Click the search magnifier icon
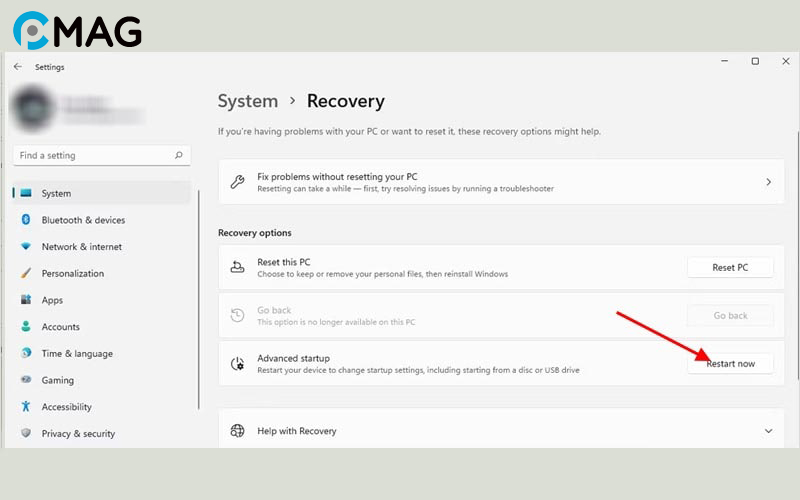The width and height of the screenshot is (800, 500). click(x=179, y=156)
